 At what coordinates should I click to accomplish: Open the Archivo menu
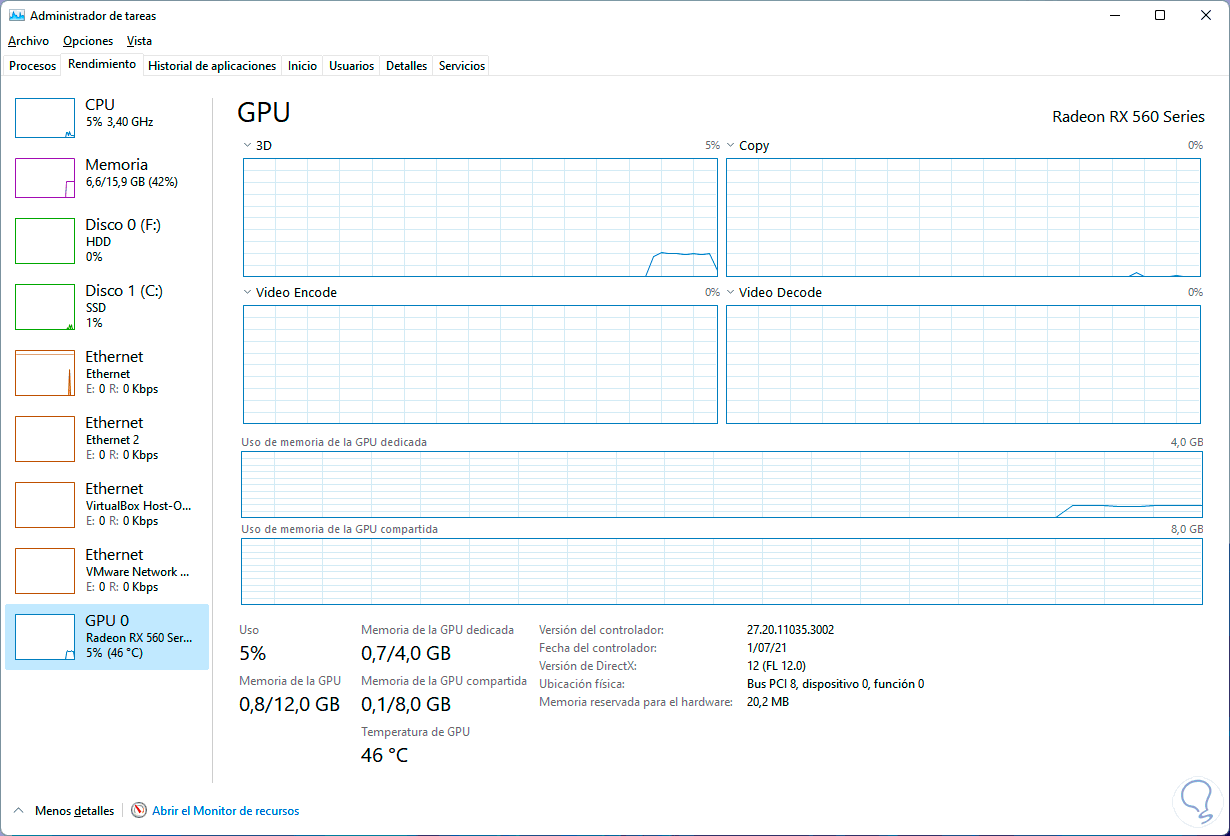[x=28, y=41]
